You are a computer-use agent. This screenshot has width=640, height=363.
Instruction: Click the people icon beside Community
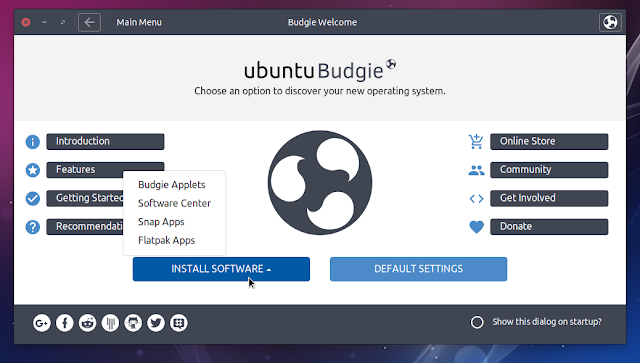(476, 170)
